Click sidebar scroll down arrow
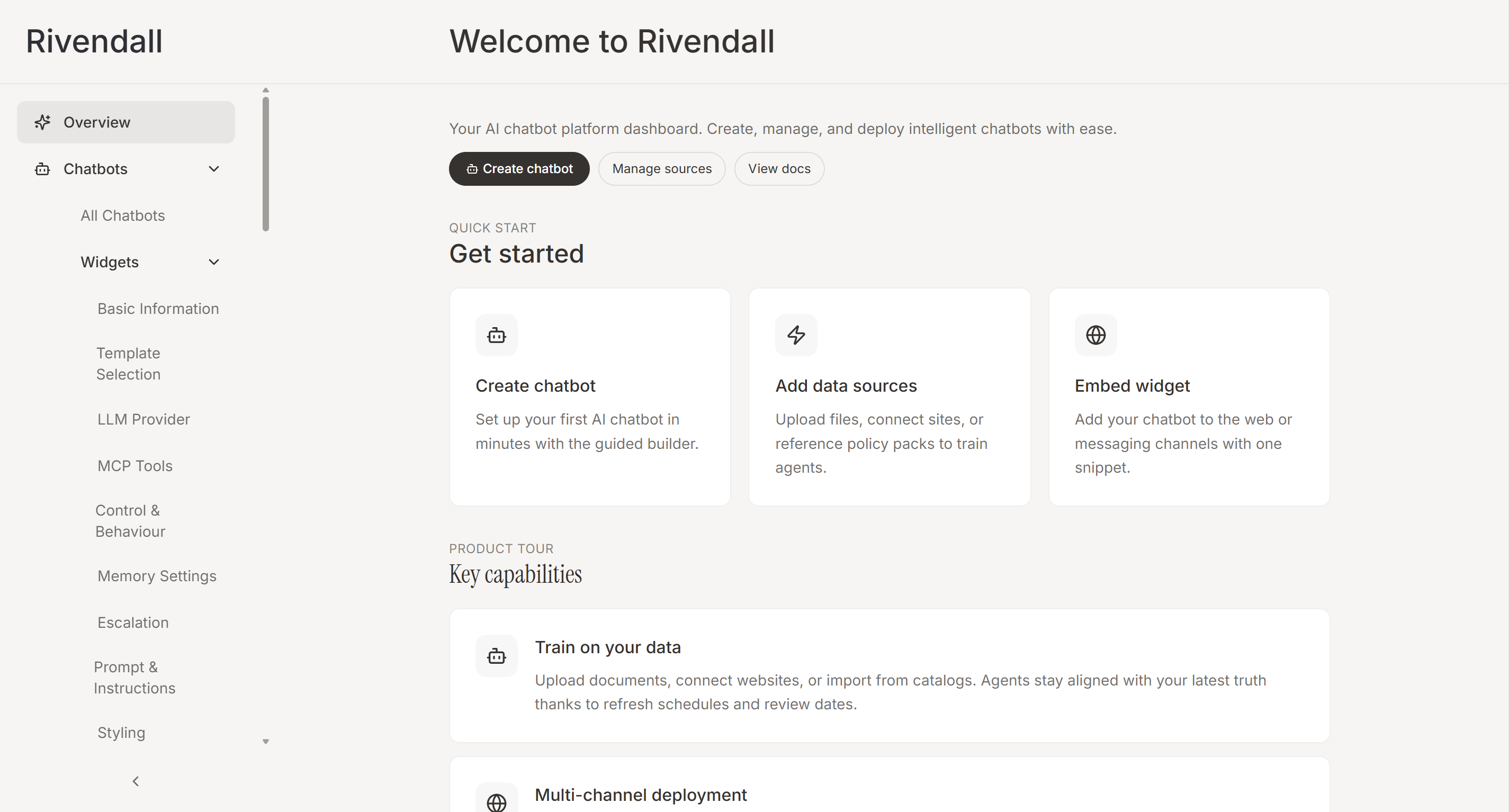 [x=265, y=742]
